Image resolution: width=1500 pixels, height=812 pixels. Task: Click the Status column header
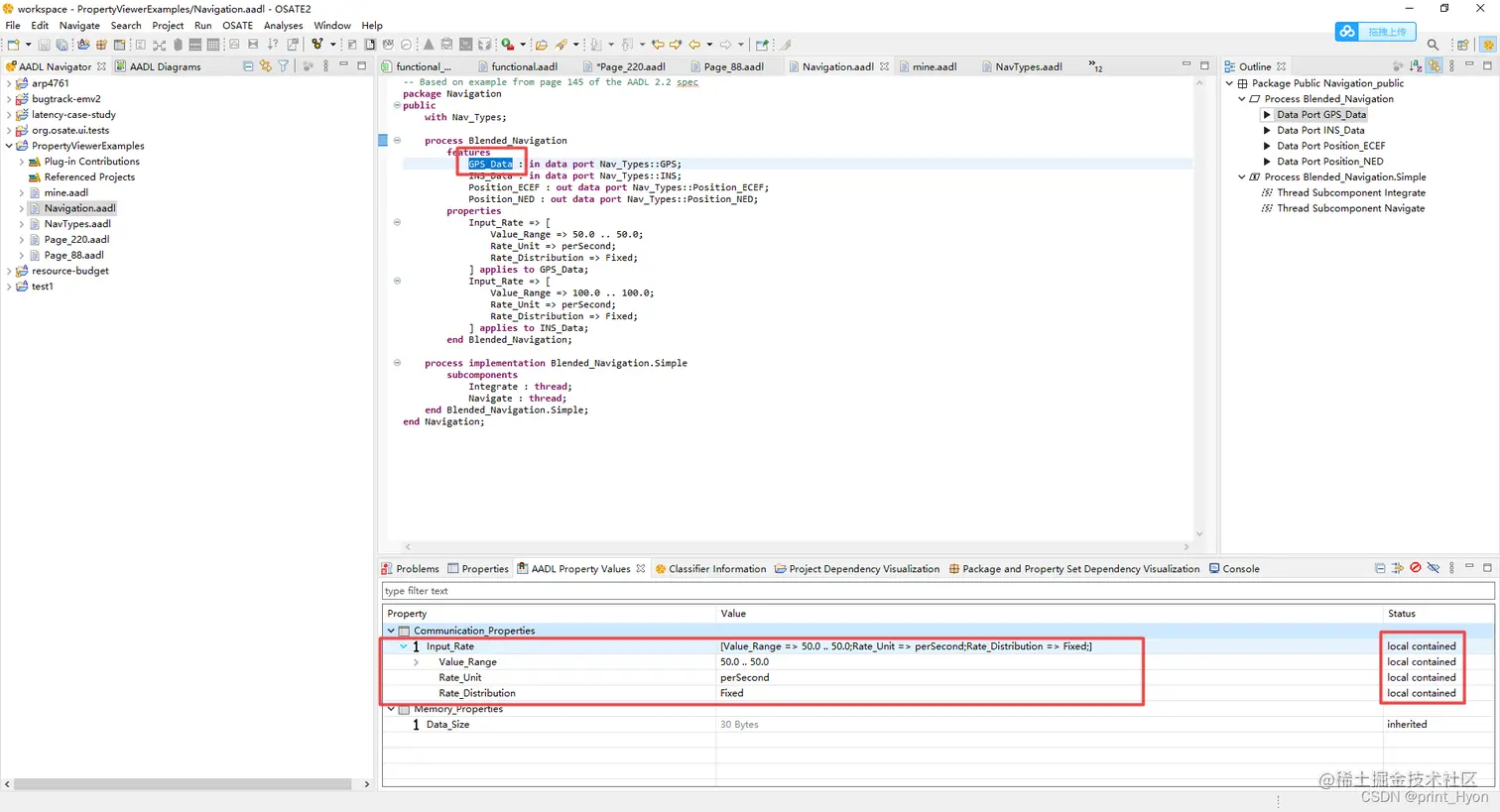pos(1438,614)
